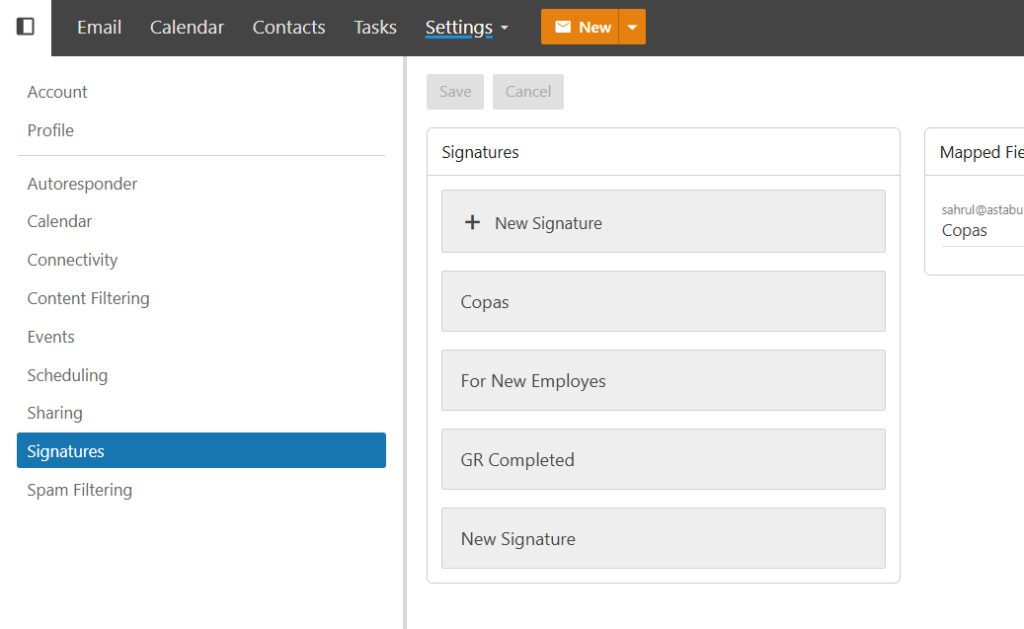Open the New button dropdown arrow
The image size is (1024, 629).
(633, 27)
